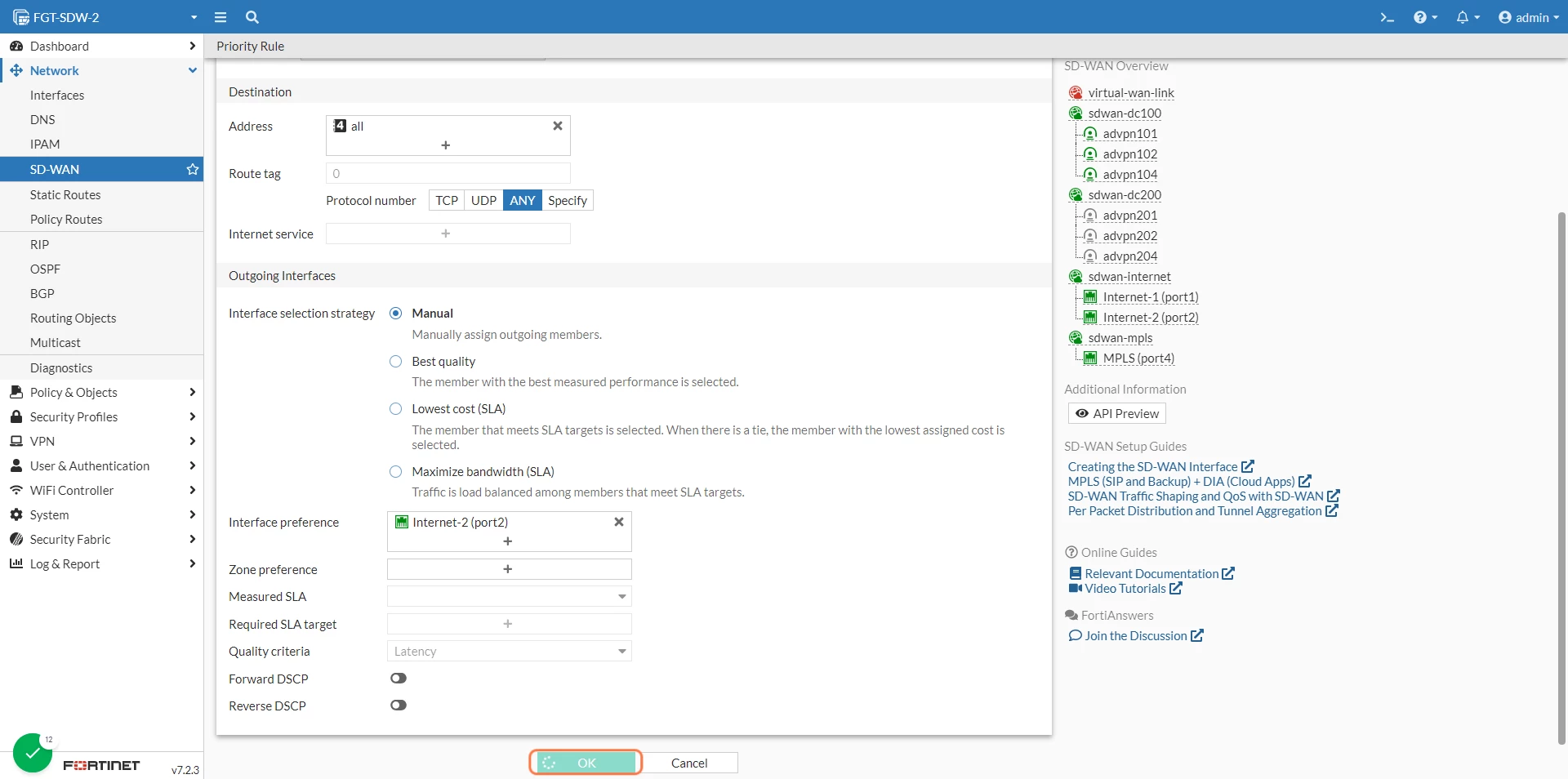Open the Quality criteria Latency dropdown
The height and width of the screenshot is (779, 1568).
[509, 652]
